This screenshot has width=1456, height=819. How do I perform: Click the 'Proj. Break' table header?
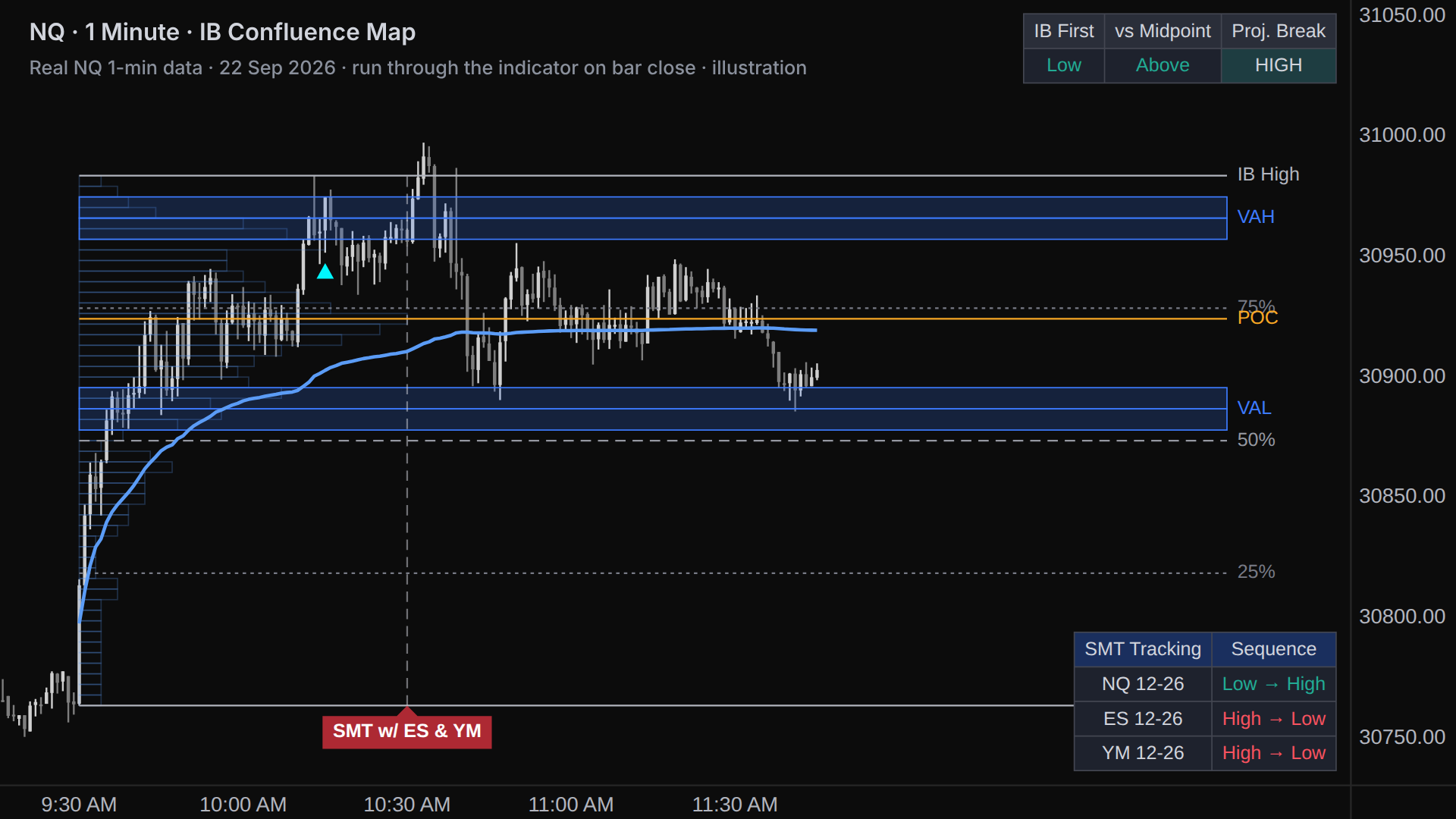(x=1279, y=31)
